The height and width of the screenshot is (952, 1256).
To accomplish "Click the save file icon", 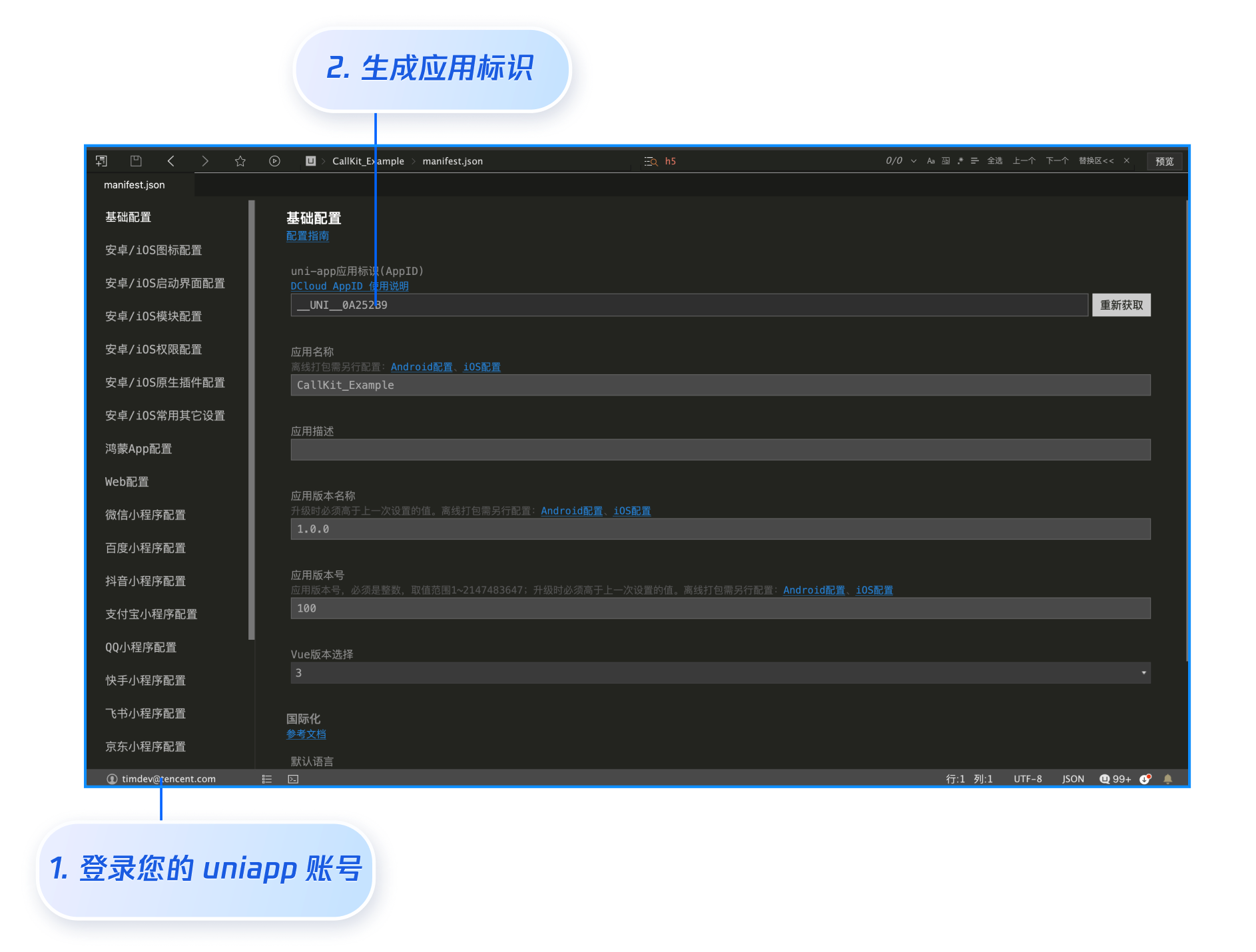I will (136, 161).
